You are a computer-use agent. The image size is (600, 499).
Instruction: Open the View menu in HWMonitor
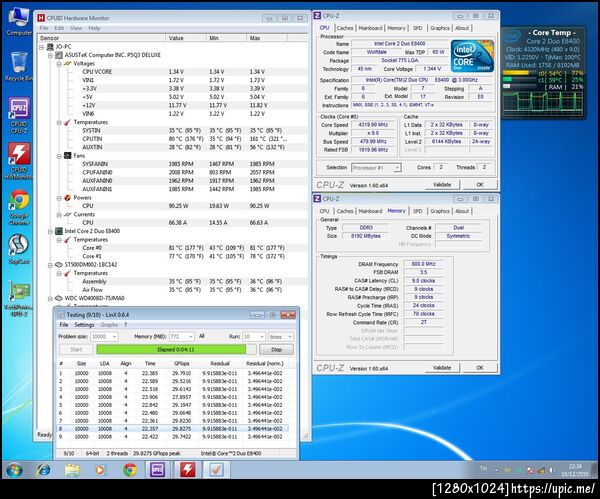tap(76, 28)
